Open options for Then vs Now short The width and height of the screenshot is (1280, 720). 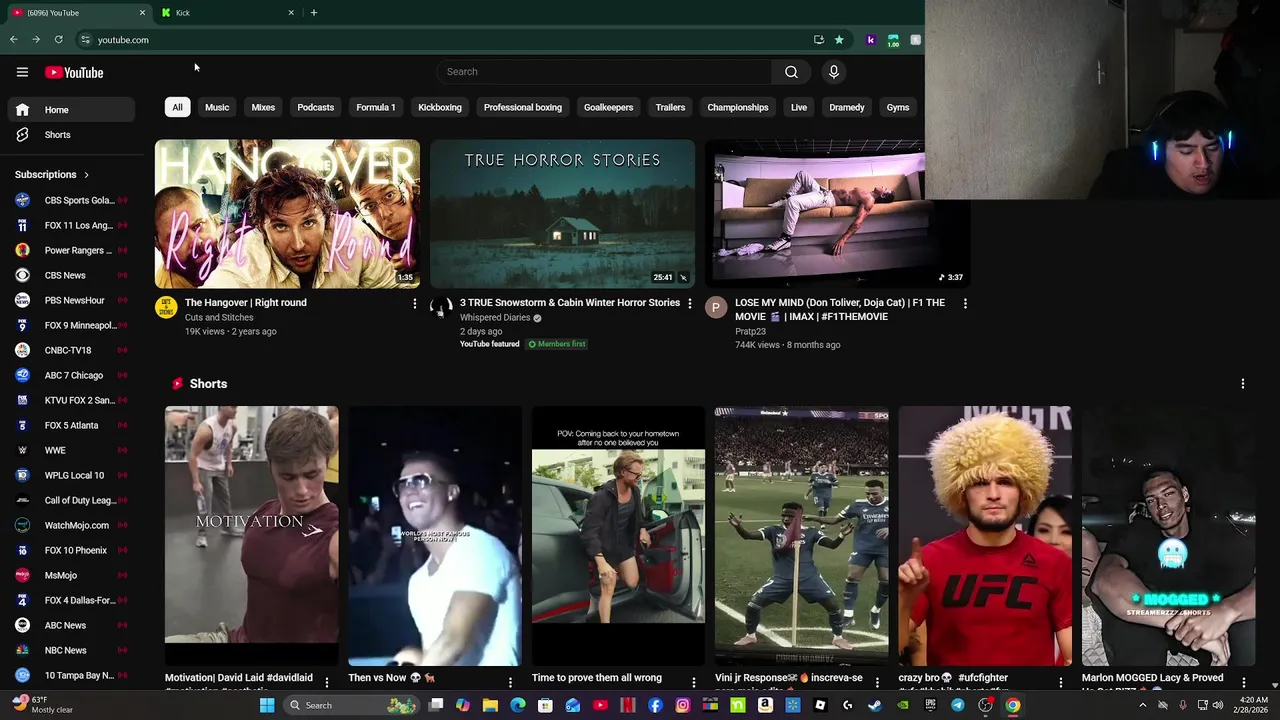pyautogui.click(x=510, y=682)
